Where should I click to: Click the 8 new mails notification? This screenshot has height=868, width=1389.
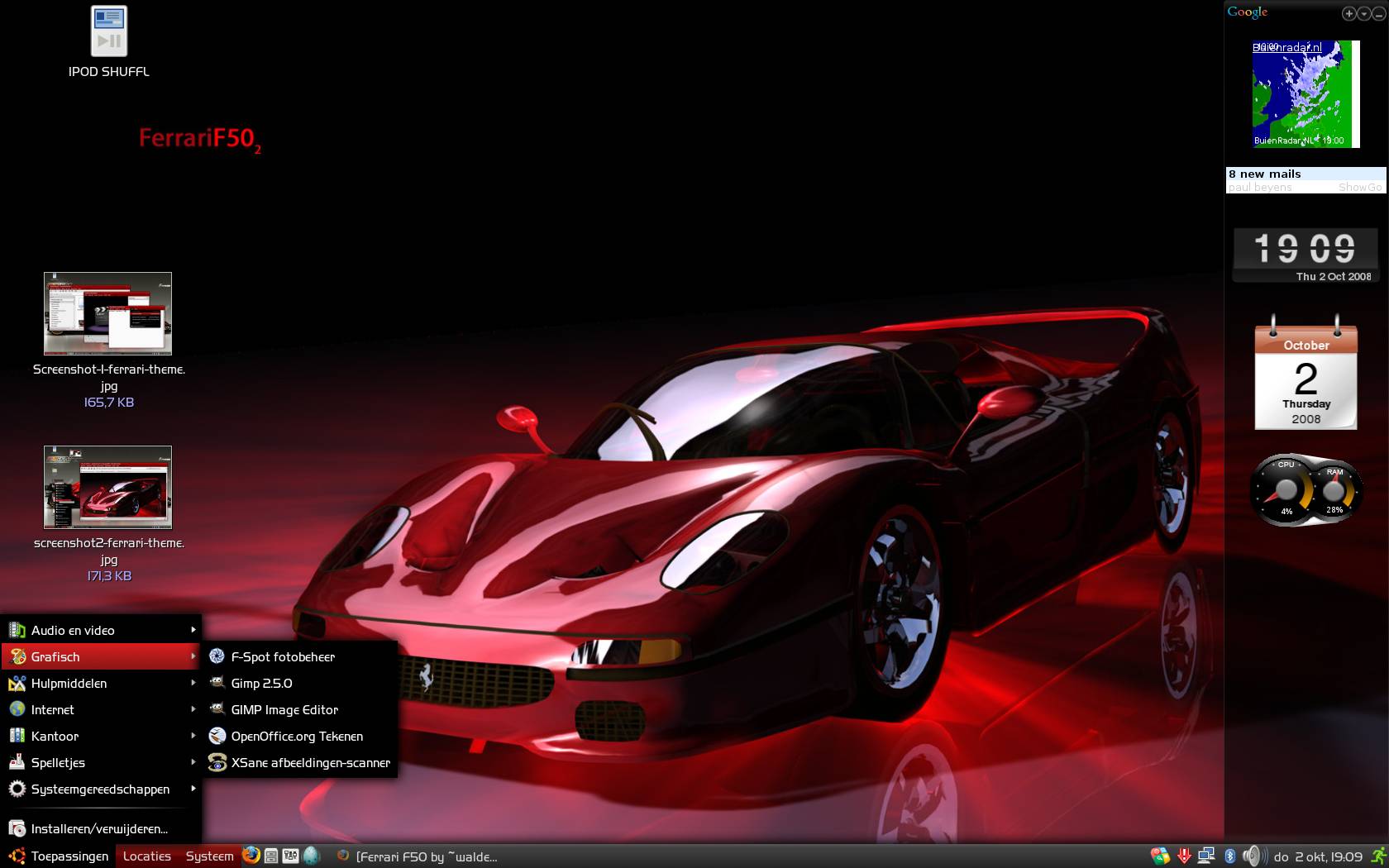coord(1264,174)
